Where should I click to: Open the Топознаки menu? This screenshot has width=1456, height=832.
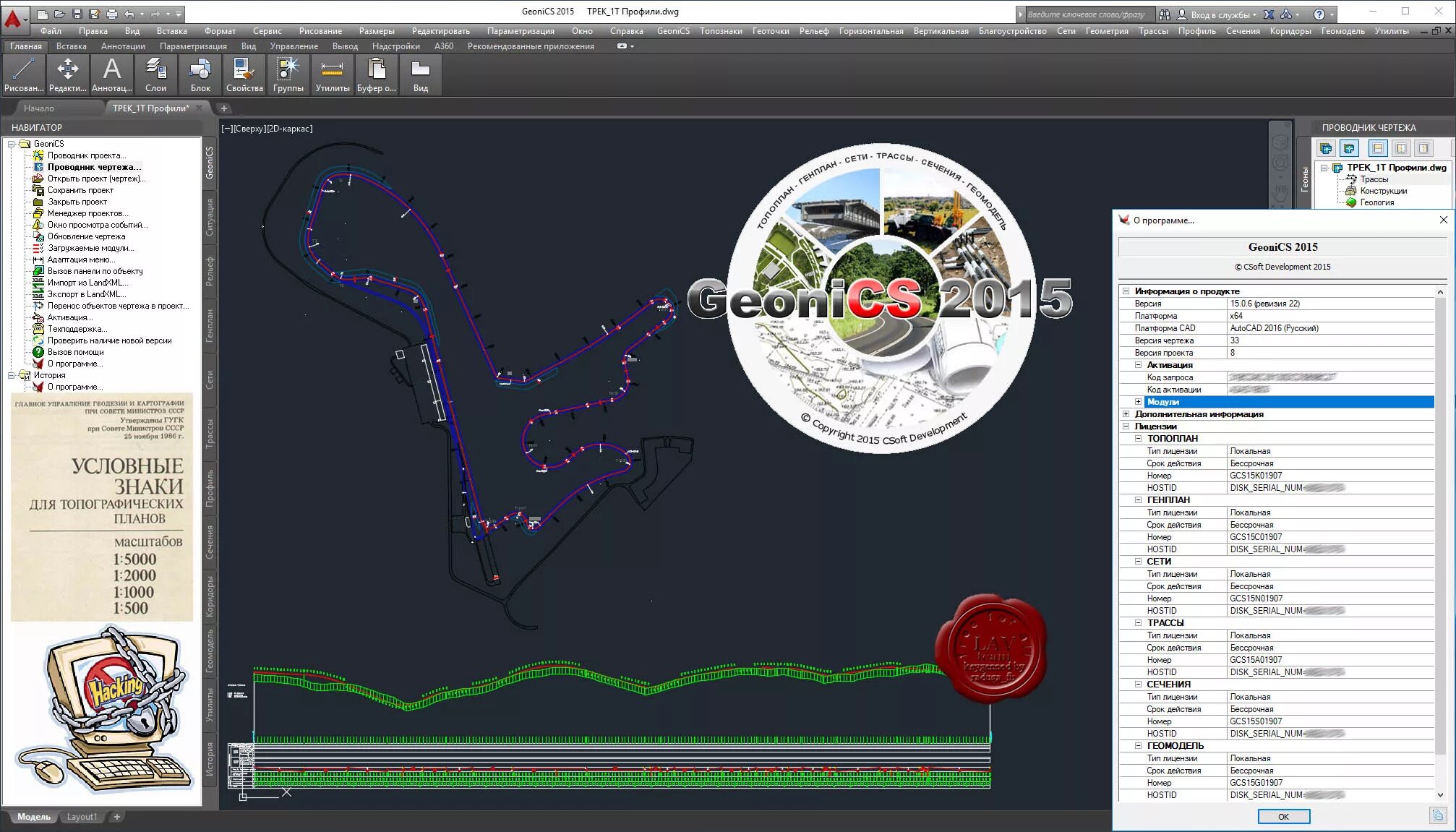point(721,31)
